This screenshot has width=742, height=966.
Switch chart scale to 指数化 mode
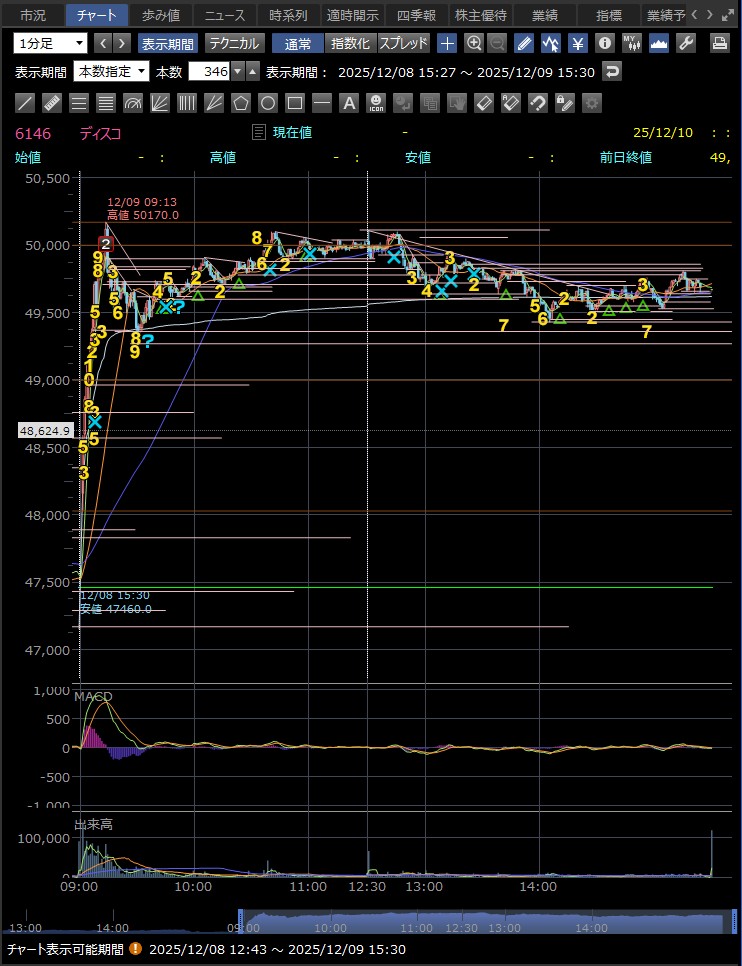[350, 43]
